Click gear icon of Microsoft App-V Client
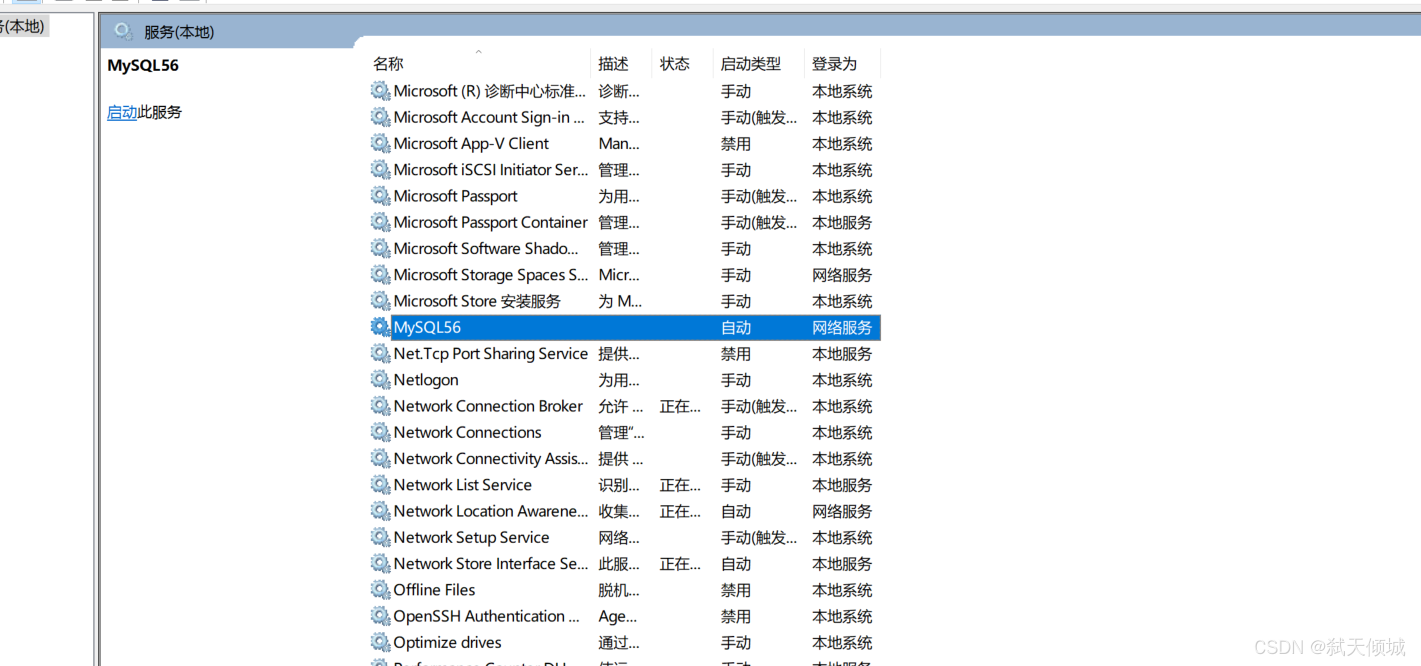This screenshot has height=666, width=1421. tap(380, 143)
